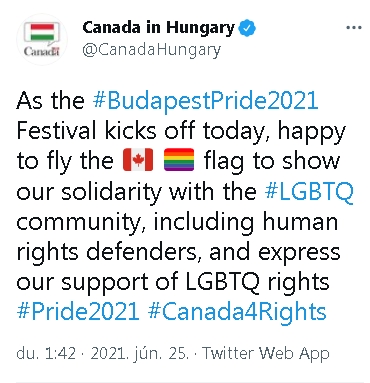Click the rainbow pride flag emoji
This screenshot has height=383, width=370.
coord(179,160)
